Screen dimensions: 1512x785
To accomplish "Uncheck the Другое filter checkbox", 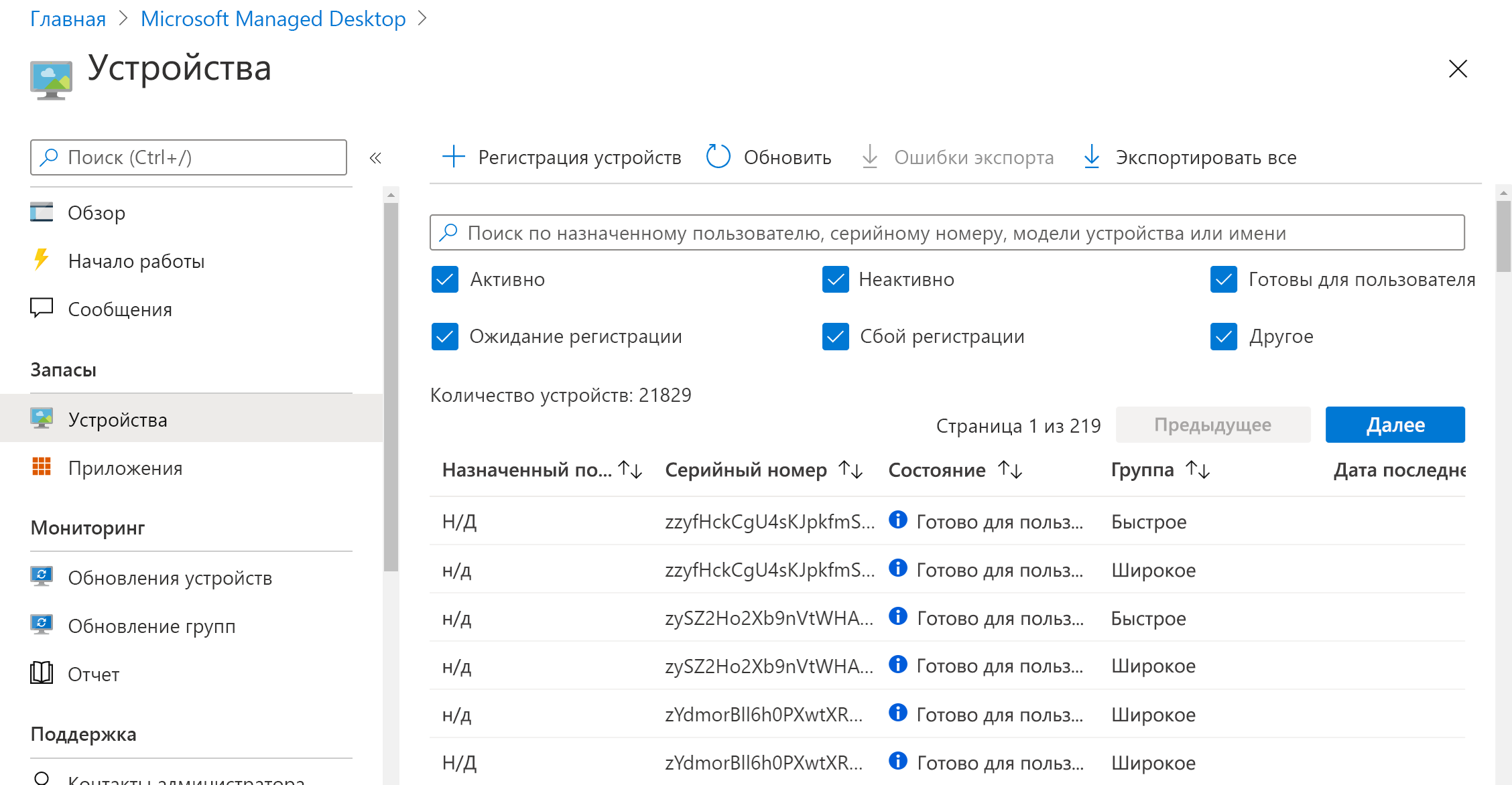I will coord(1224,336).
